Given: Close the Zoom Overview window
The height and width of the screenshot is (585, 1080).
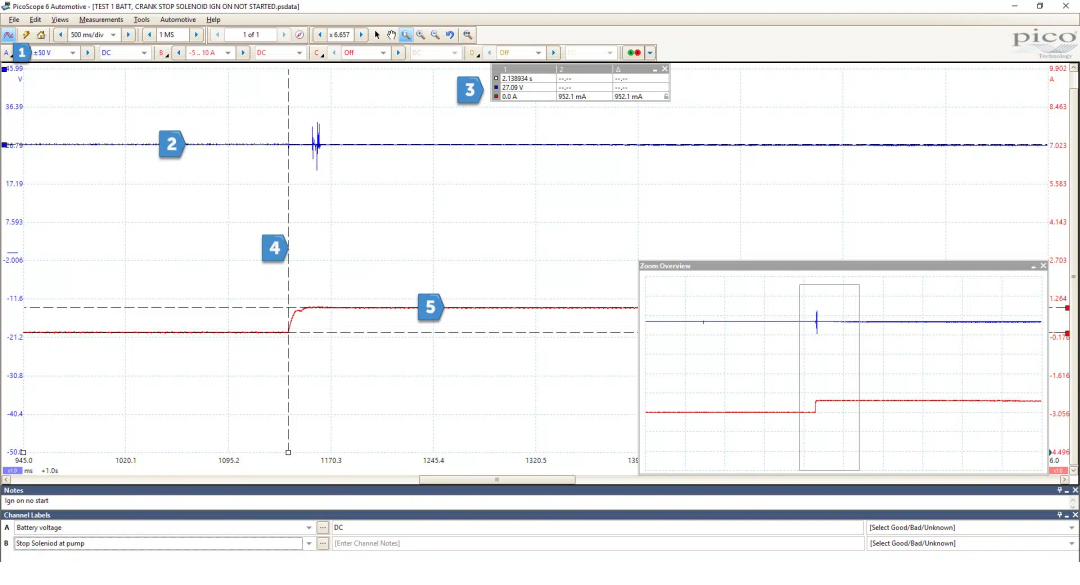Looking at the screenshot, I should [x=1043, y=266].
